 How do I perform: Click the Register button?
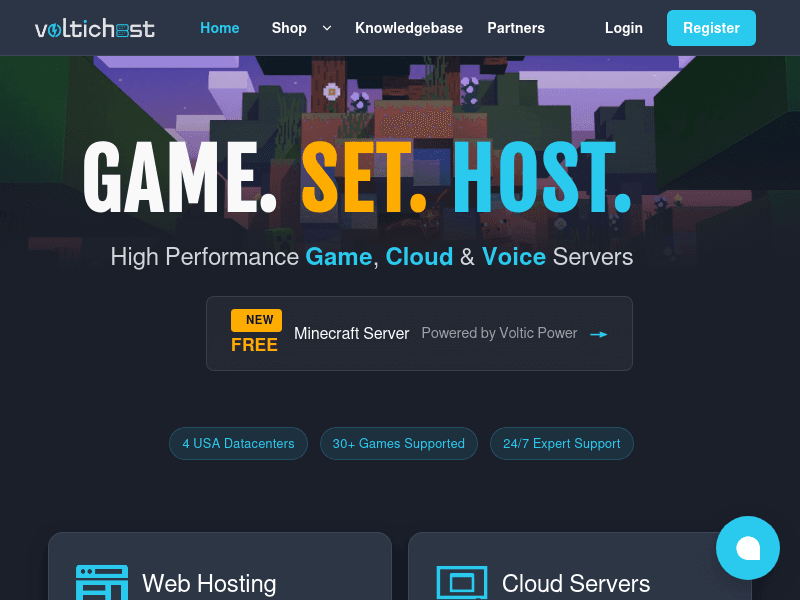[x=711, y=28]
